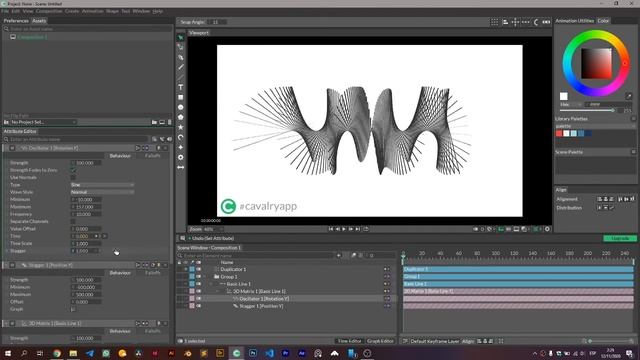The width and height of the screenshot is (640, 360).
Task: Pick the Ellipse shape tool
Action: click(x=180, y=107)
